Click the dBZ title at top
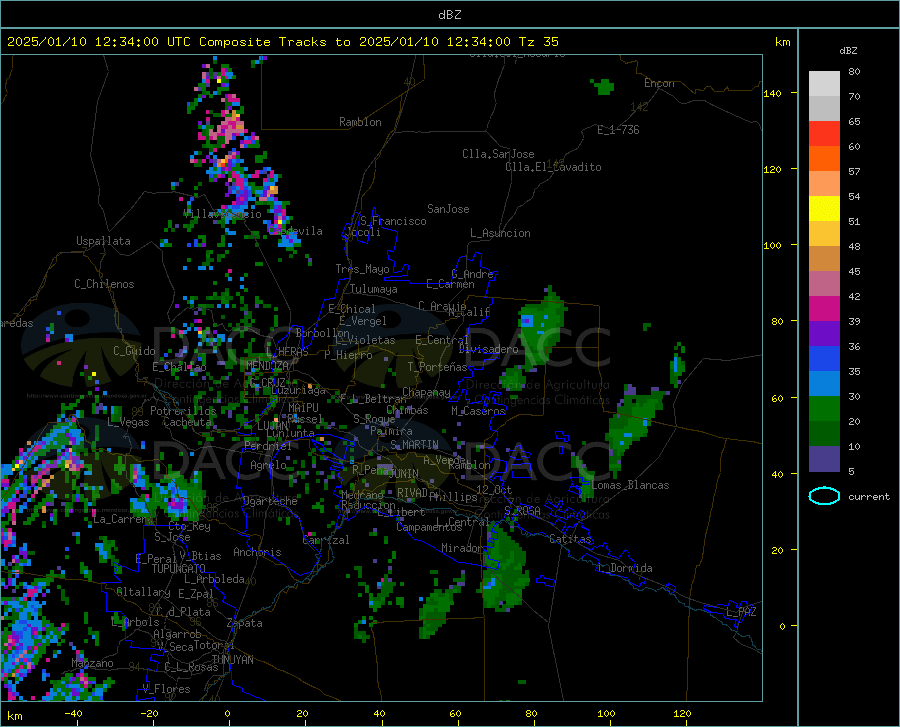 coord(449,15)
